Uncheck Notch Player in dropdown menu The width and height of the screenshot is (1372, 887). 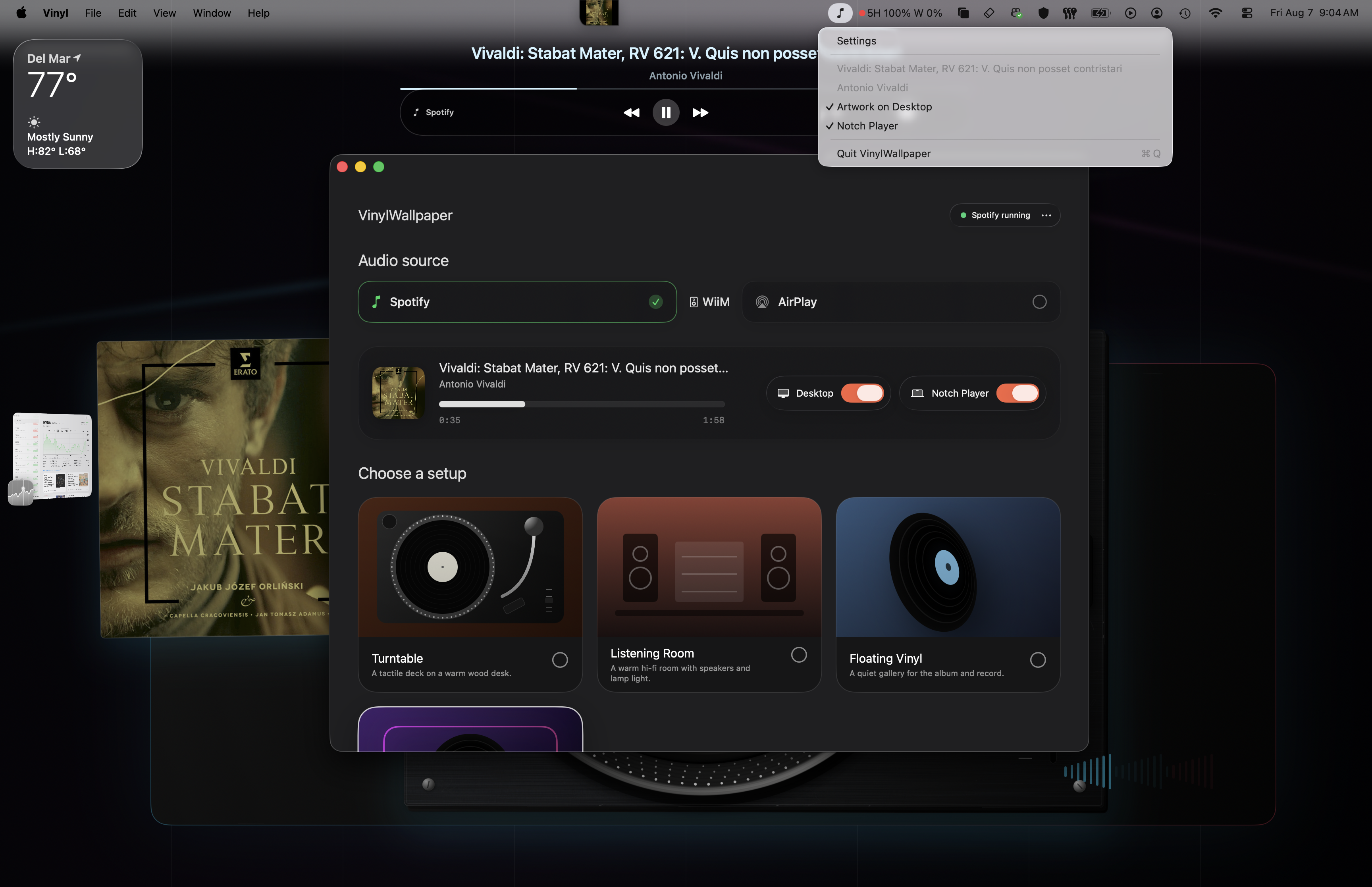(995, 126)
